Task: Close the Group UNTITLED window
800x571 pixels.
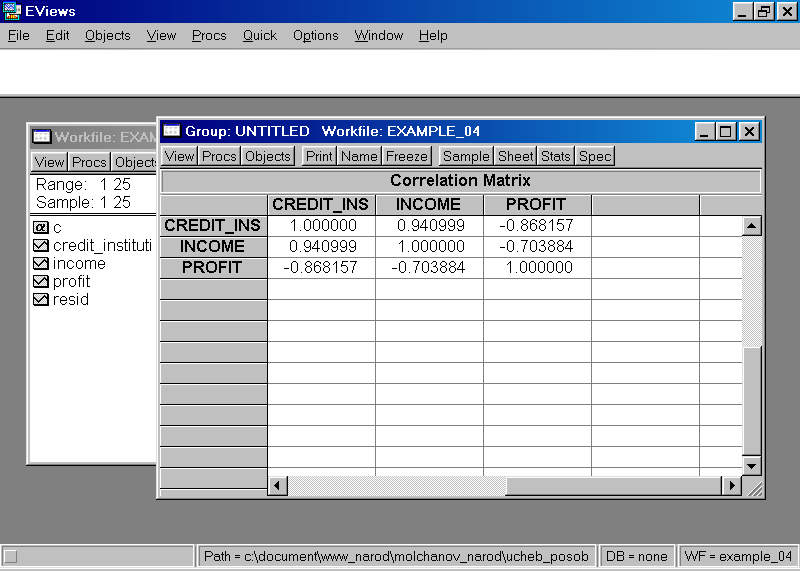Action: pyautogui.click(x=749, y=132)
